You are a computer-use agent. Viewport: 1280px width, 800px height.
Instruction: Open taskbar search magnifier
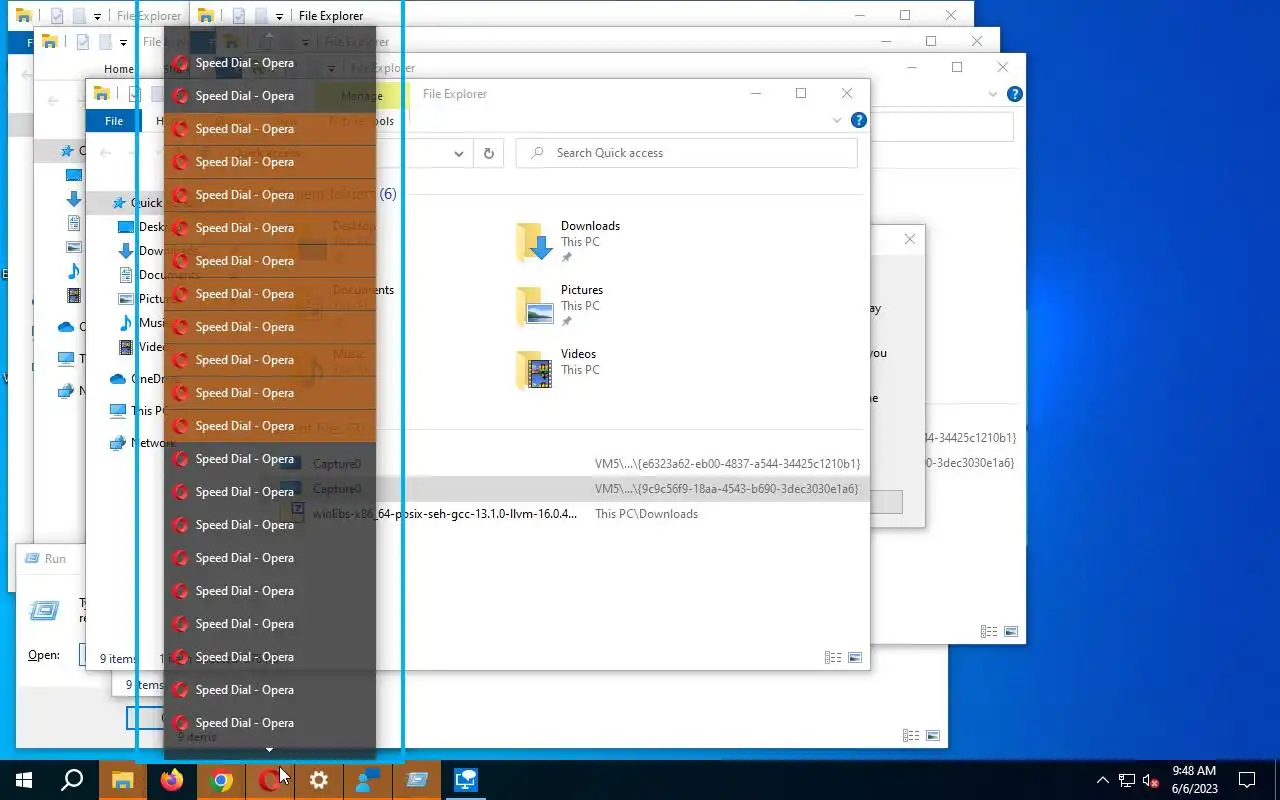72,781
